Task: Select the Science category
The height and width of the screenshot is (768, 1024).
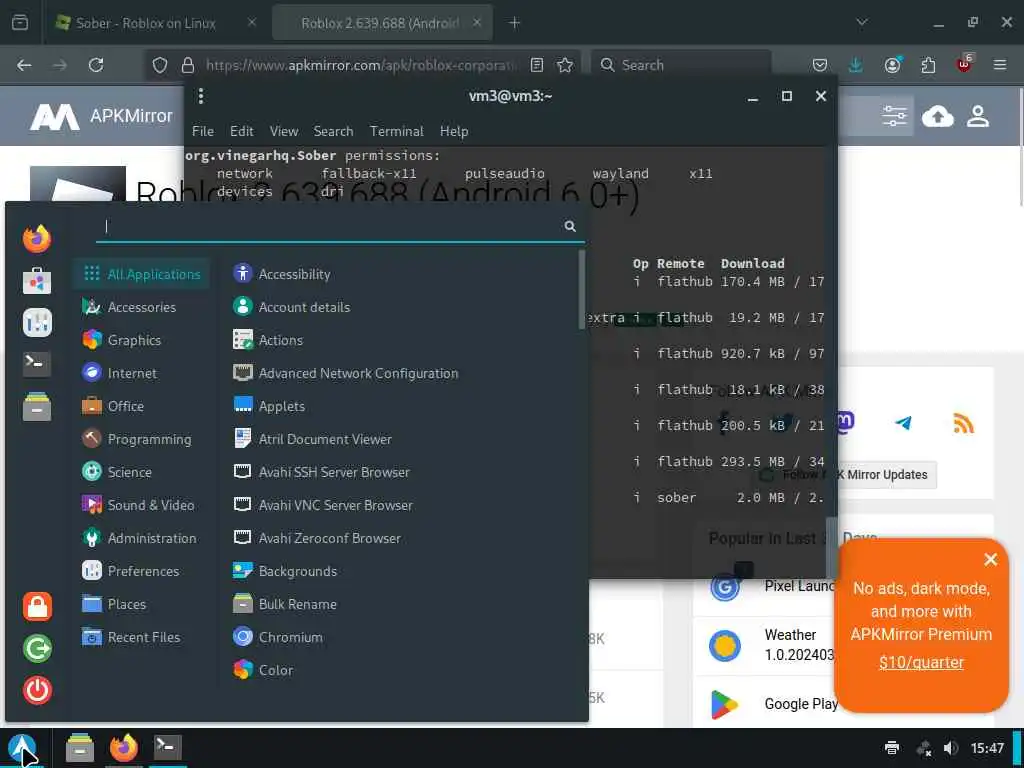Action: pos(142,472)
